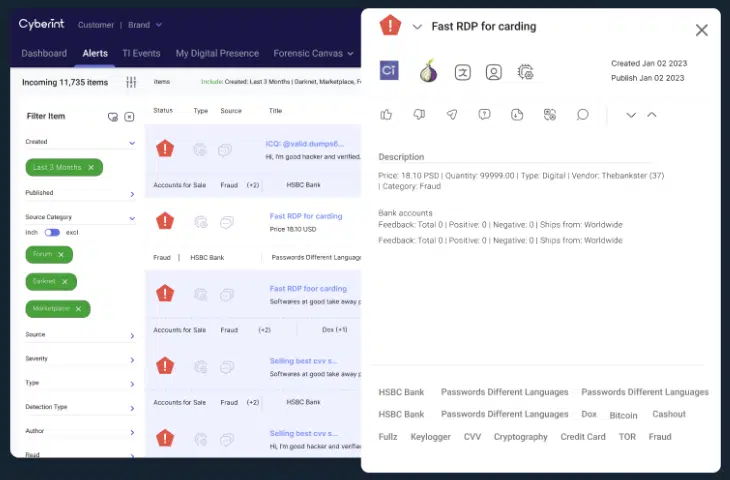
Task: Open the TI Events tab
Action: pos(142,53)
